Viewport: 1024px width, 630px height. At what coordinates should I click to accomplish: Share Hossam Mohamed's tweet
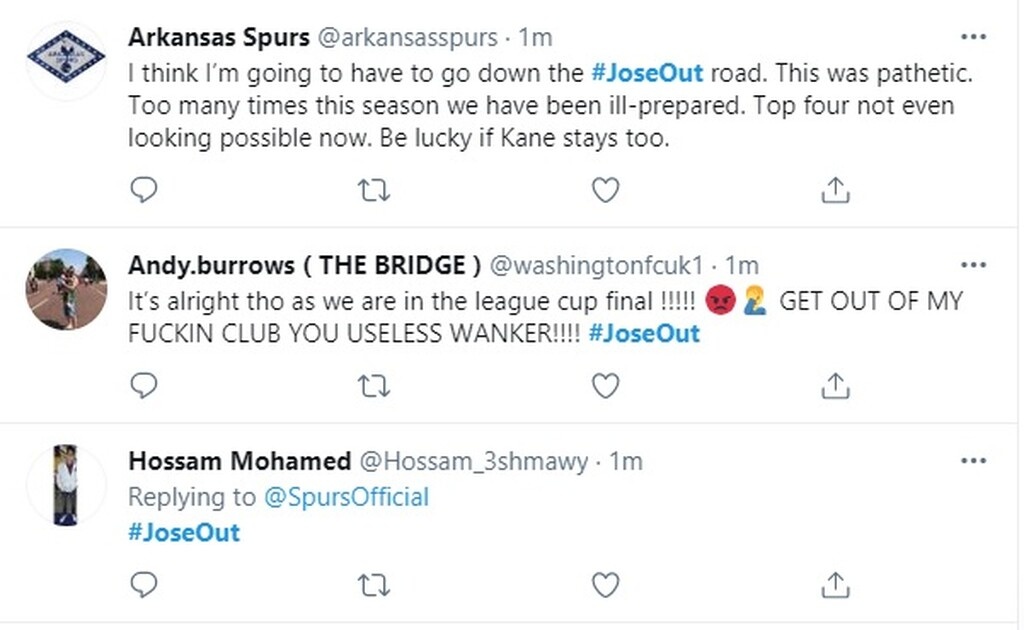pyautogui.click(x=836, y=583)
